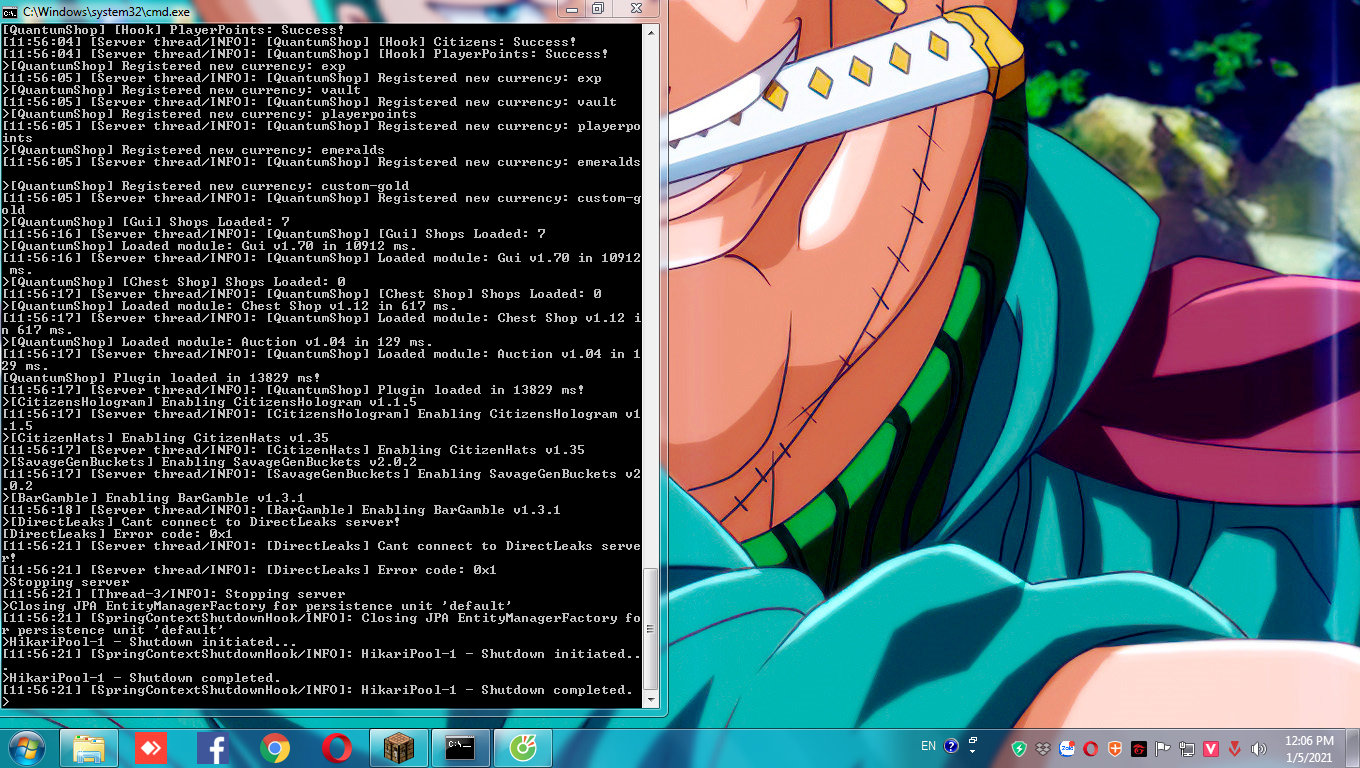This screenshot has height=768, width=1360.
Task: Open the Opera icon in system tray
Action: (1091, 748)
